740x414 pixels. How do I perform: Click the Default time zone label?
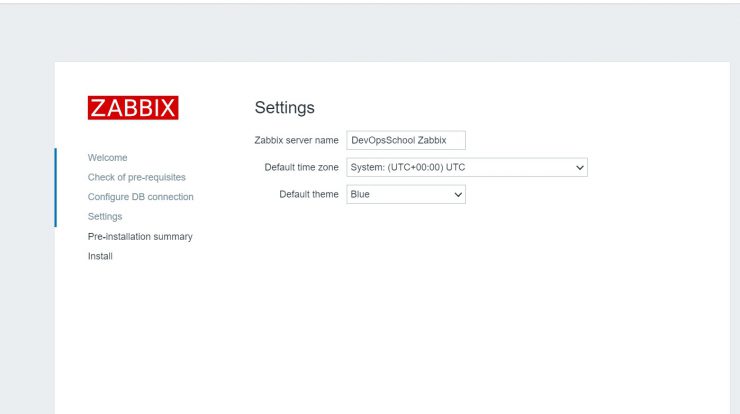coord(302,167)
